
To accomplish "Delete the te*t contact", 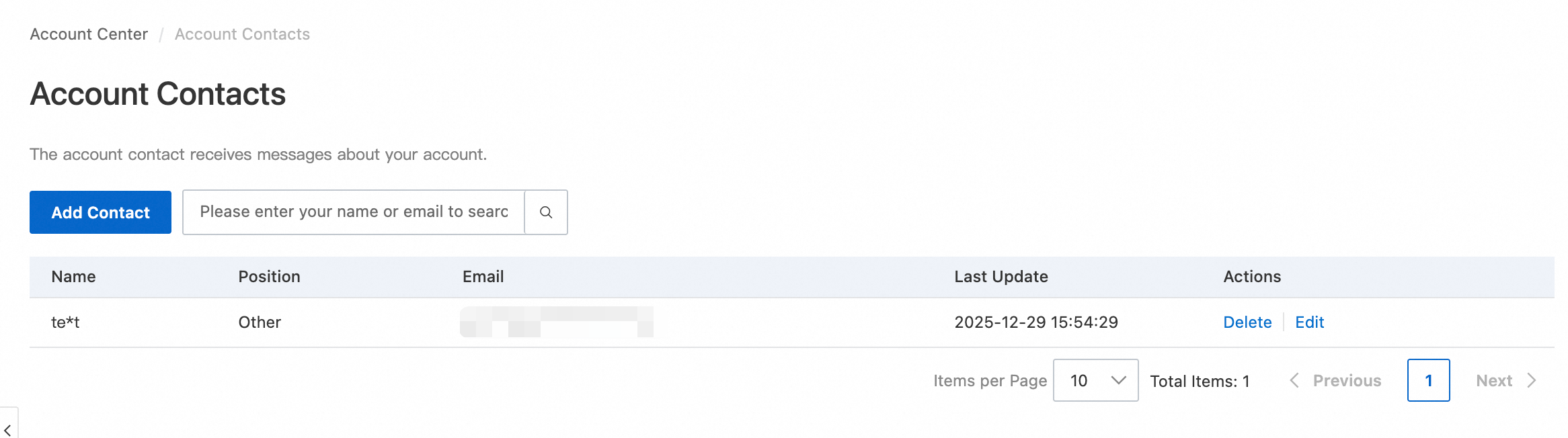I will (1247, 322).
